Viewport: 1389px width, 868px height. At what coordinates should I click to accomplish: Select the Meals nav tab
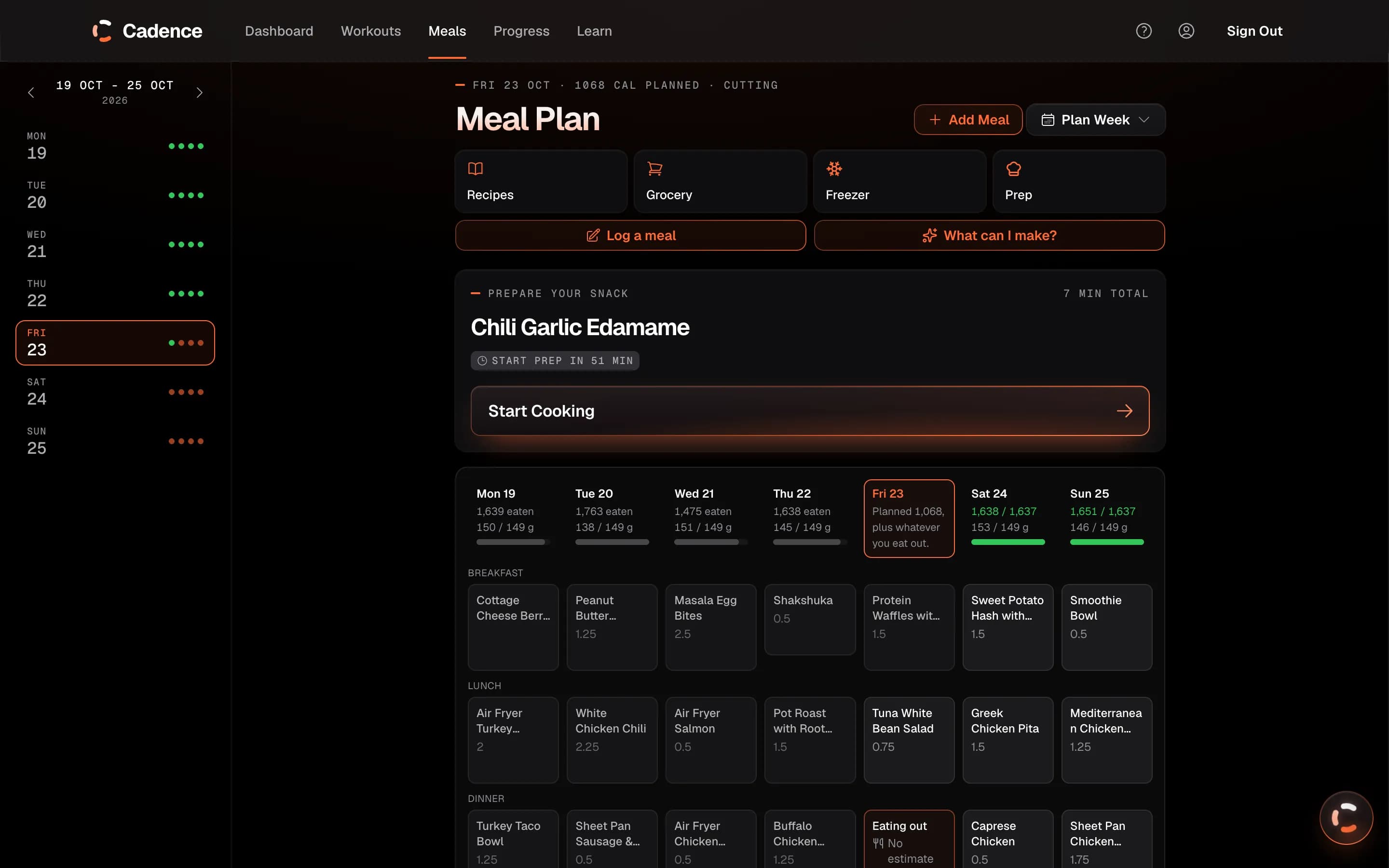pos(447,31)
